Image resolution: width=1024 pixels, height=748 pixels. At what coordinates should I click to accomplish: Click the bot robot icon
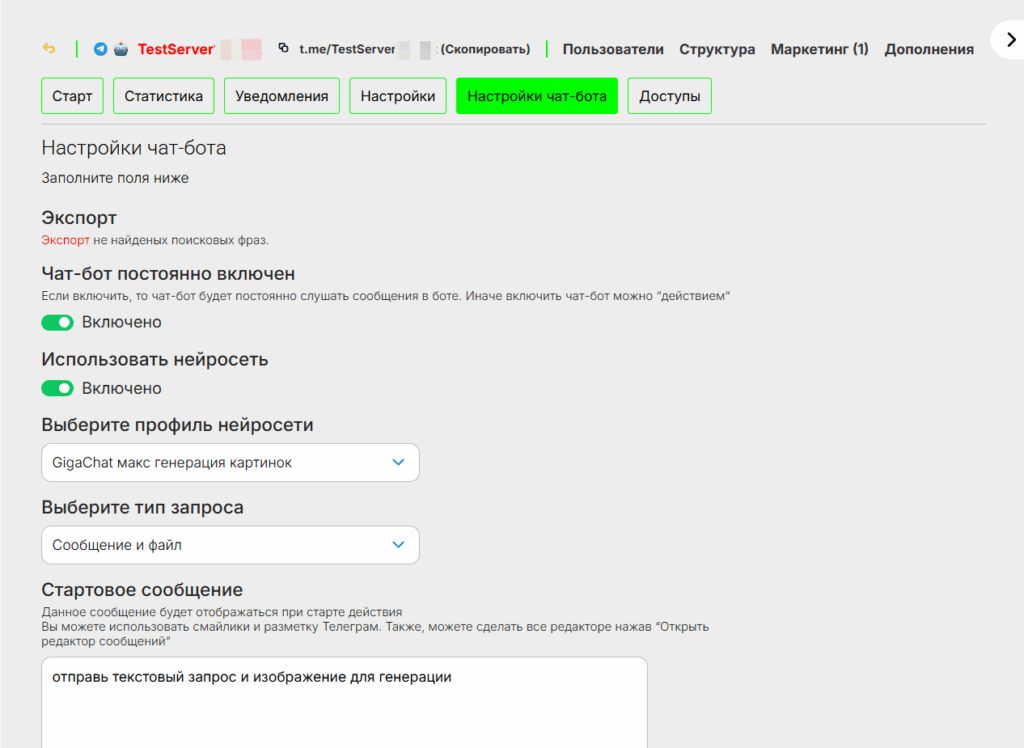120,49
